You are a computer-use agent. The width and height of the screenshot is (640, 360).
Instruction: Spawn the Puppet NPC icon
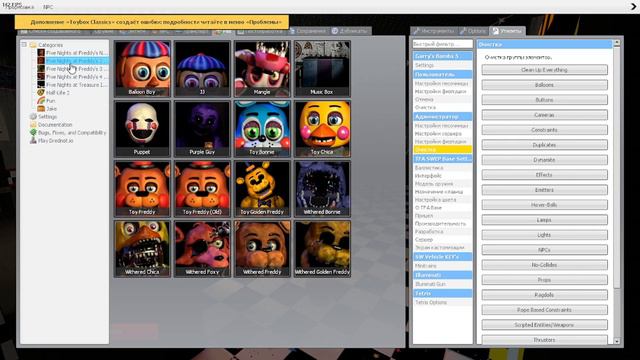pos(142,129)
